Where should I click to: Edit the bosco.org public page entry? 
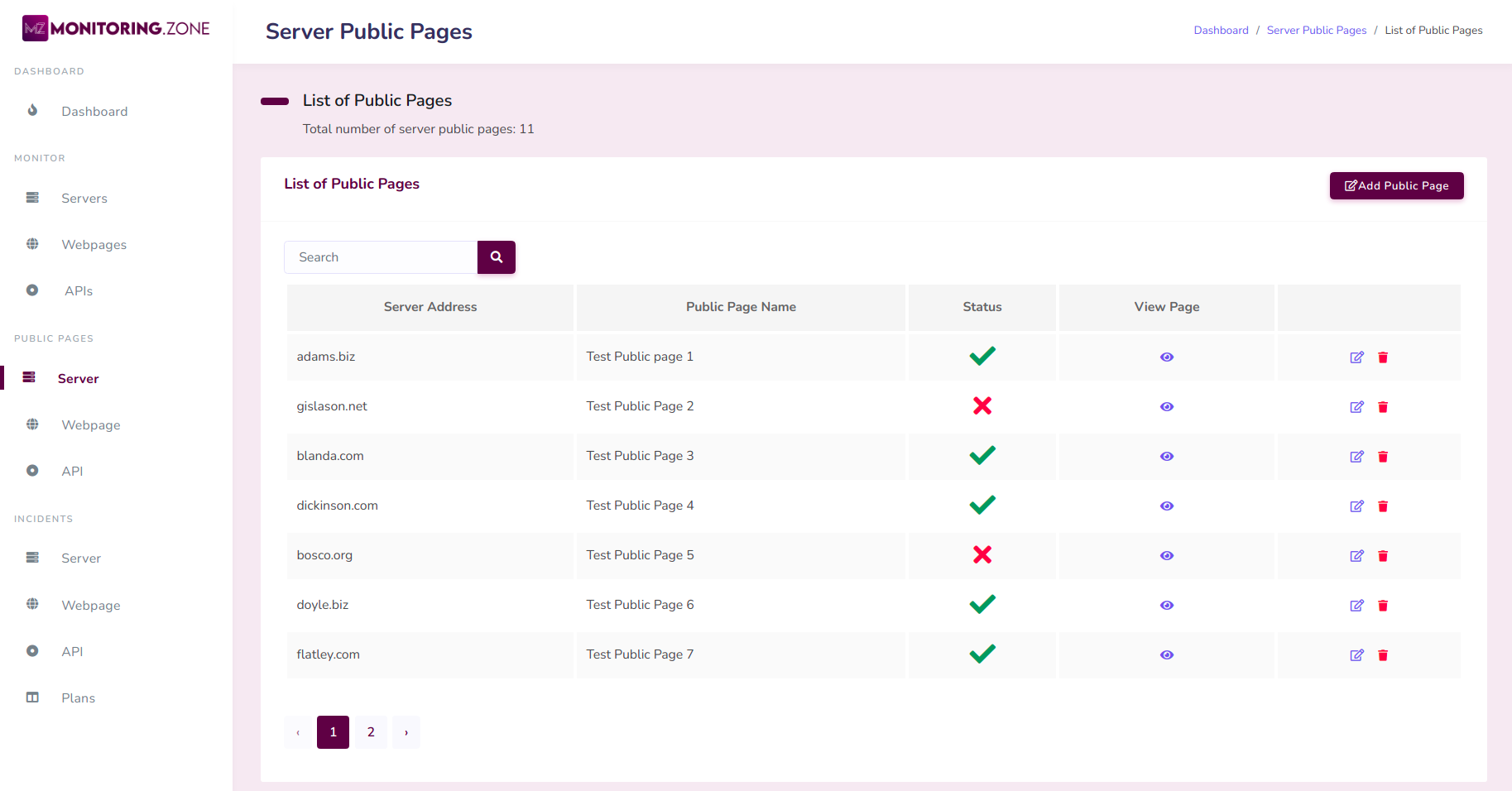[x=1356, y=556]
